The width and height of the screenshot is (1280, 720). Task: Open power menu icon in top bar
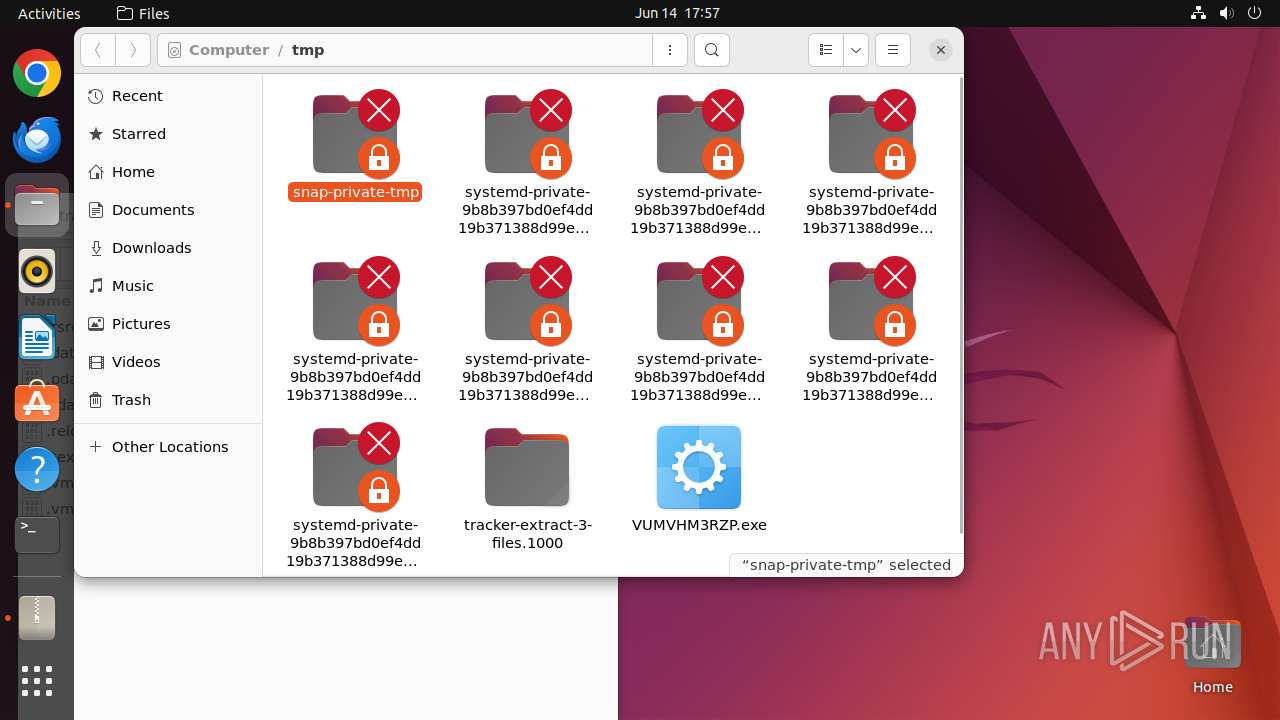click(x=1253, y=13)
